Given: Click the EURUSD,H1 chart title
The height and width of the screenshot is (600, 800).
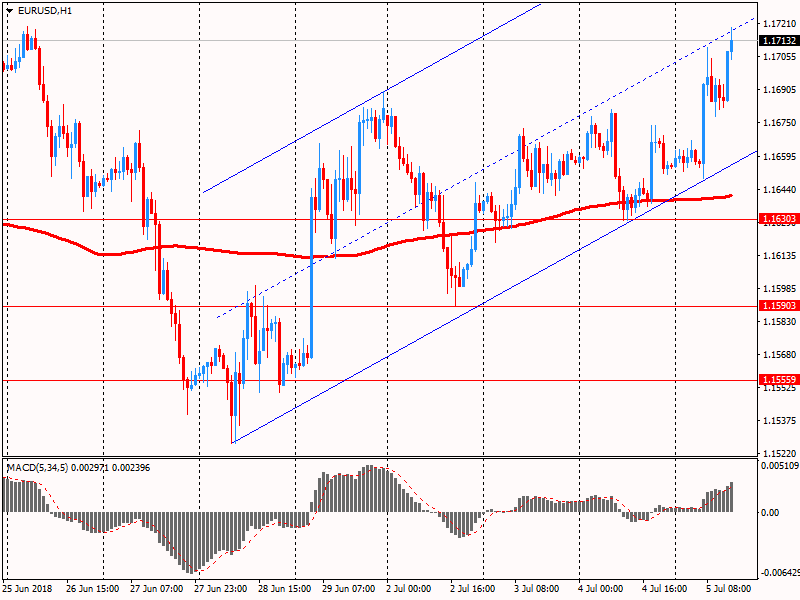Looking at the screenshot, I should pos(45,11).
